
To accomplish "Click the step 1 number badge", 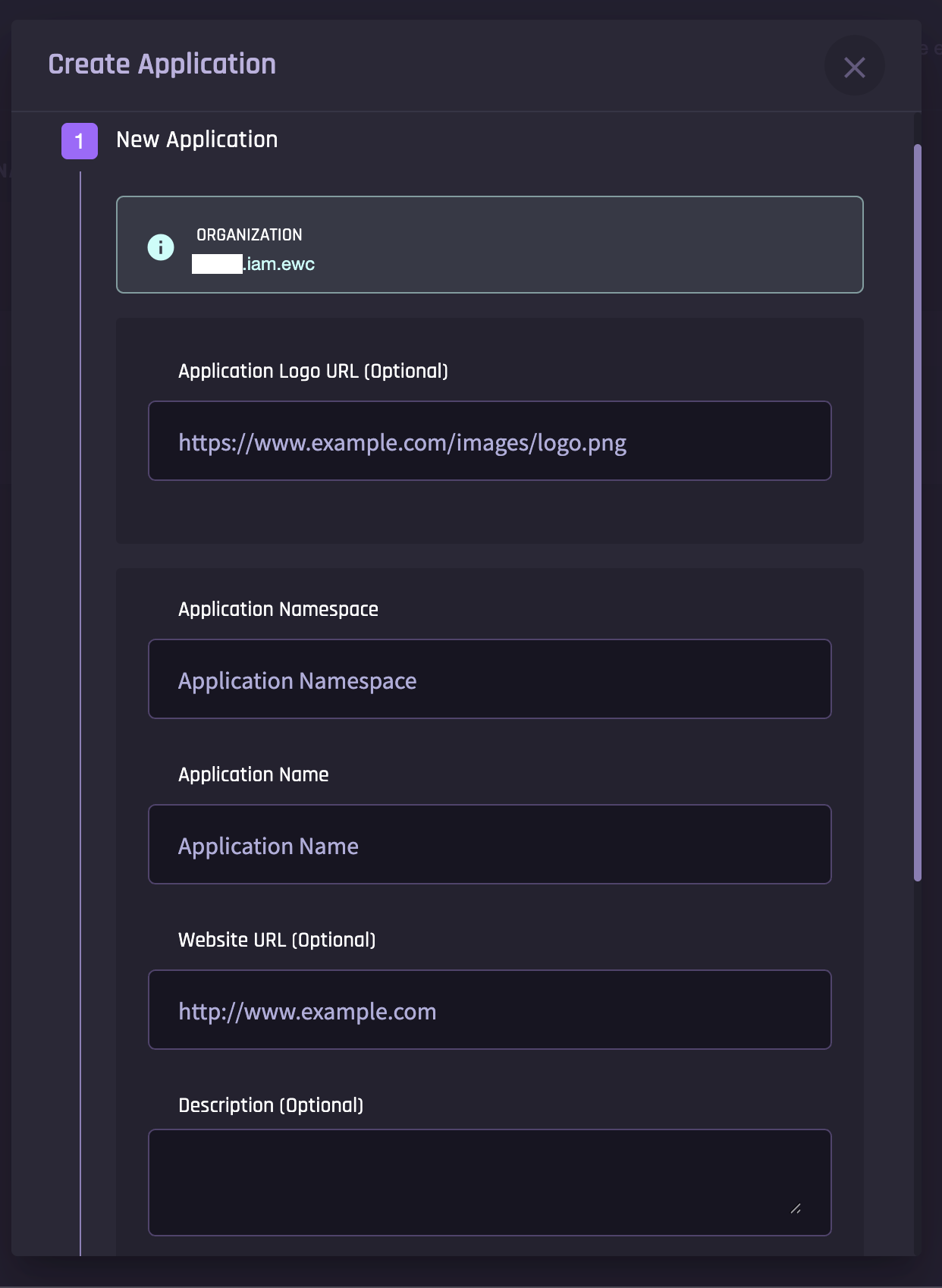I will 80,141.
